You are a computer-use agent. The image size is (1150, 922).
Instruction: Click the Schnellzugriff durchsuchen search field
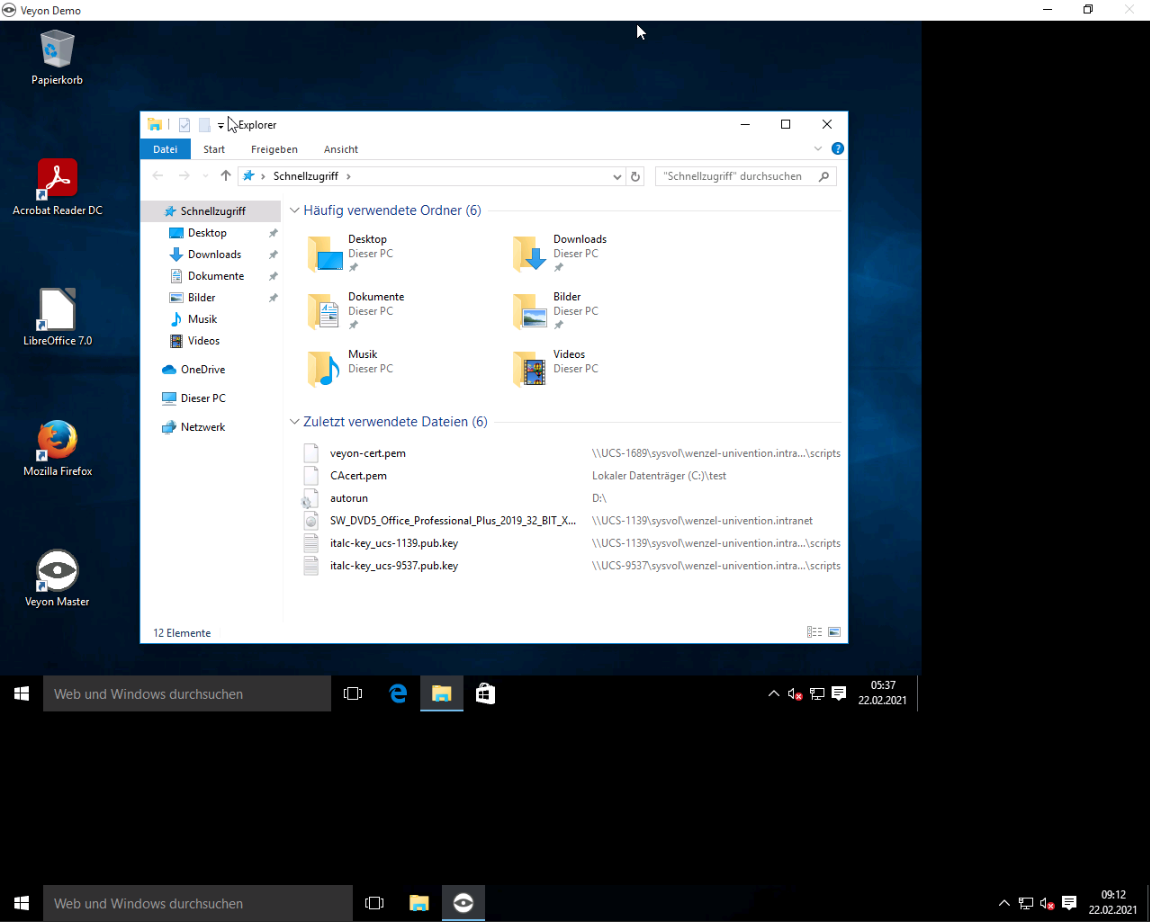[735, 177]
